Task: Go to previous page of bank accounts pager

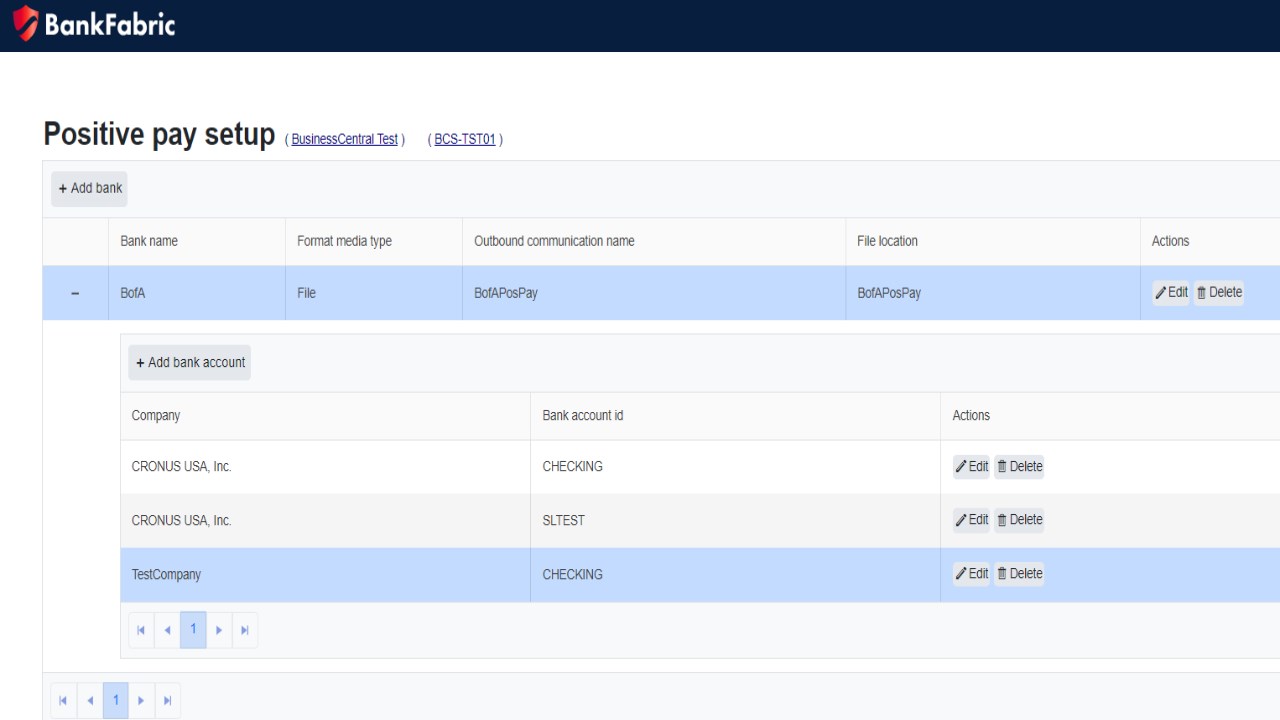Action: tap(167, 630)
